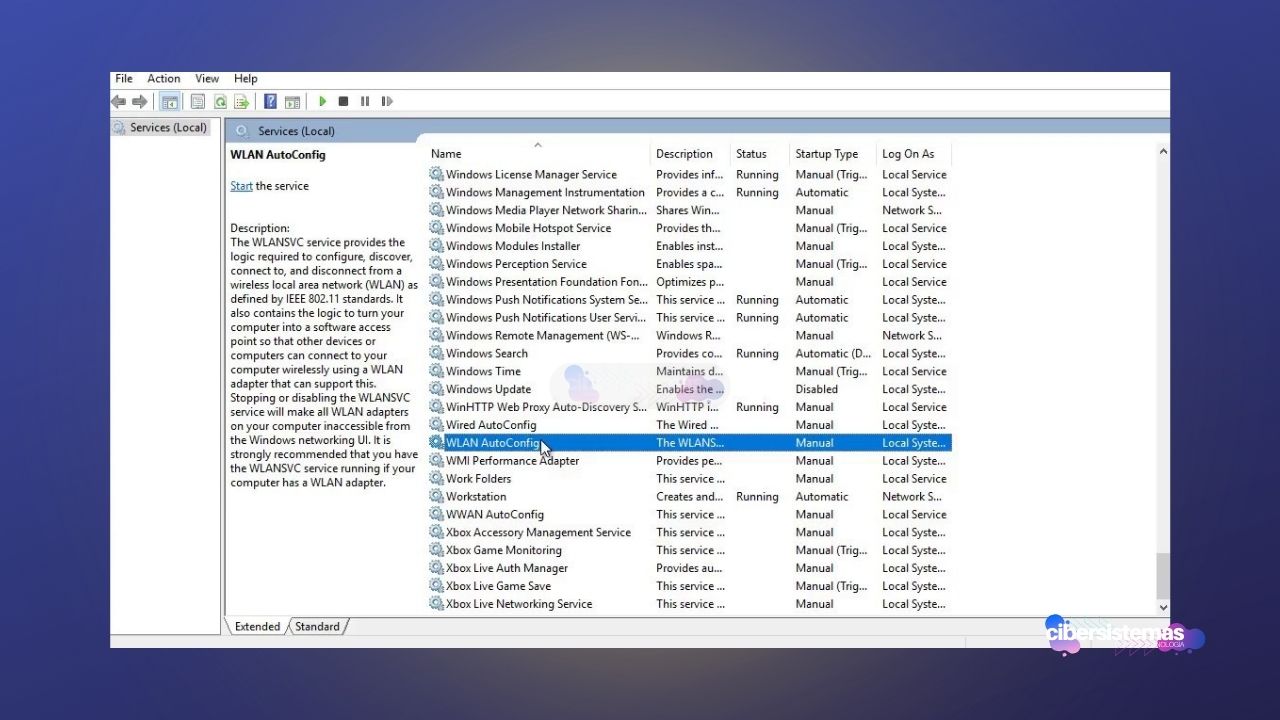This screenshot has width=1280, height=720.
Task: Click gear icon beside Work Folders
Action: [x=436, y=478]
